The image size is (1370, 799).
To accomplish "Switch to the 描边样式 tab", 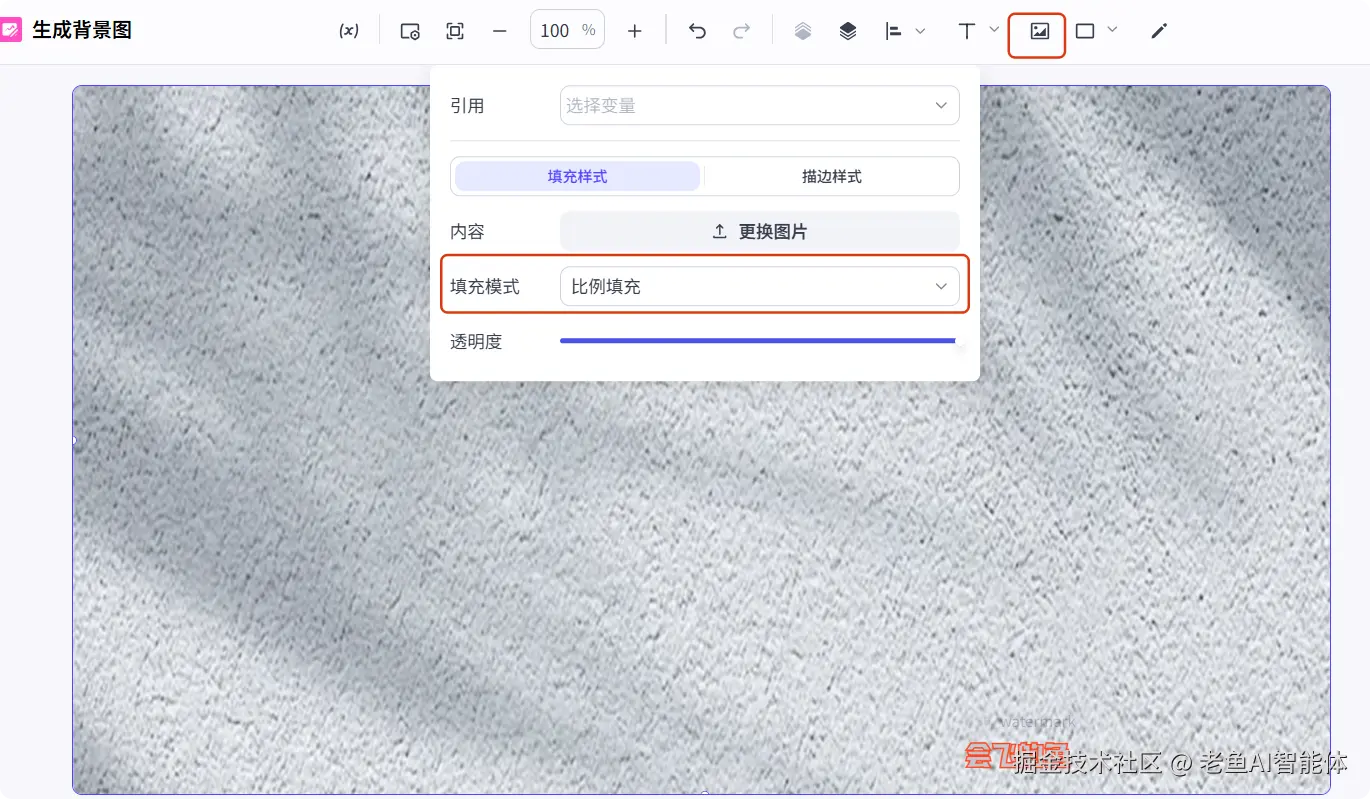I will point(831,176).
